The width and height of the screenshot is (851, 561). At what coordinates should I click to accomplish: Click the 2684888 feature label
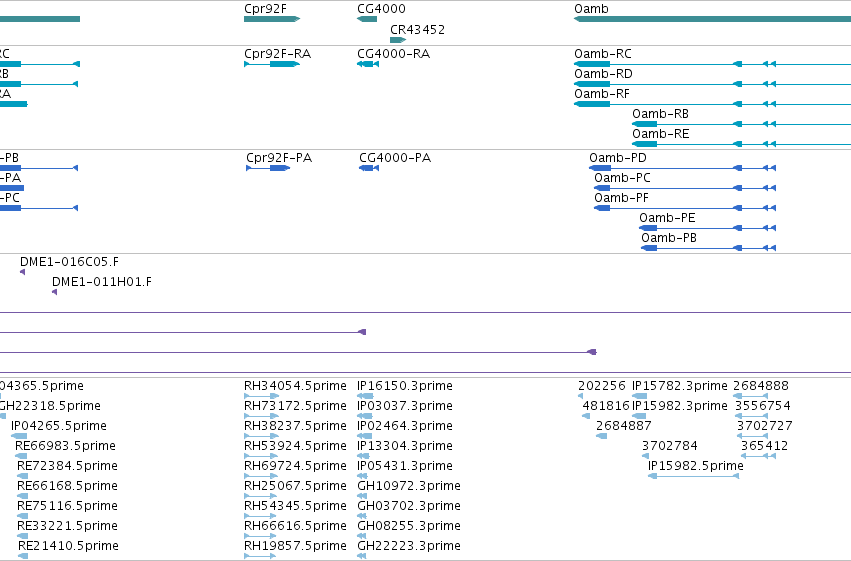click(761, 386)
